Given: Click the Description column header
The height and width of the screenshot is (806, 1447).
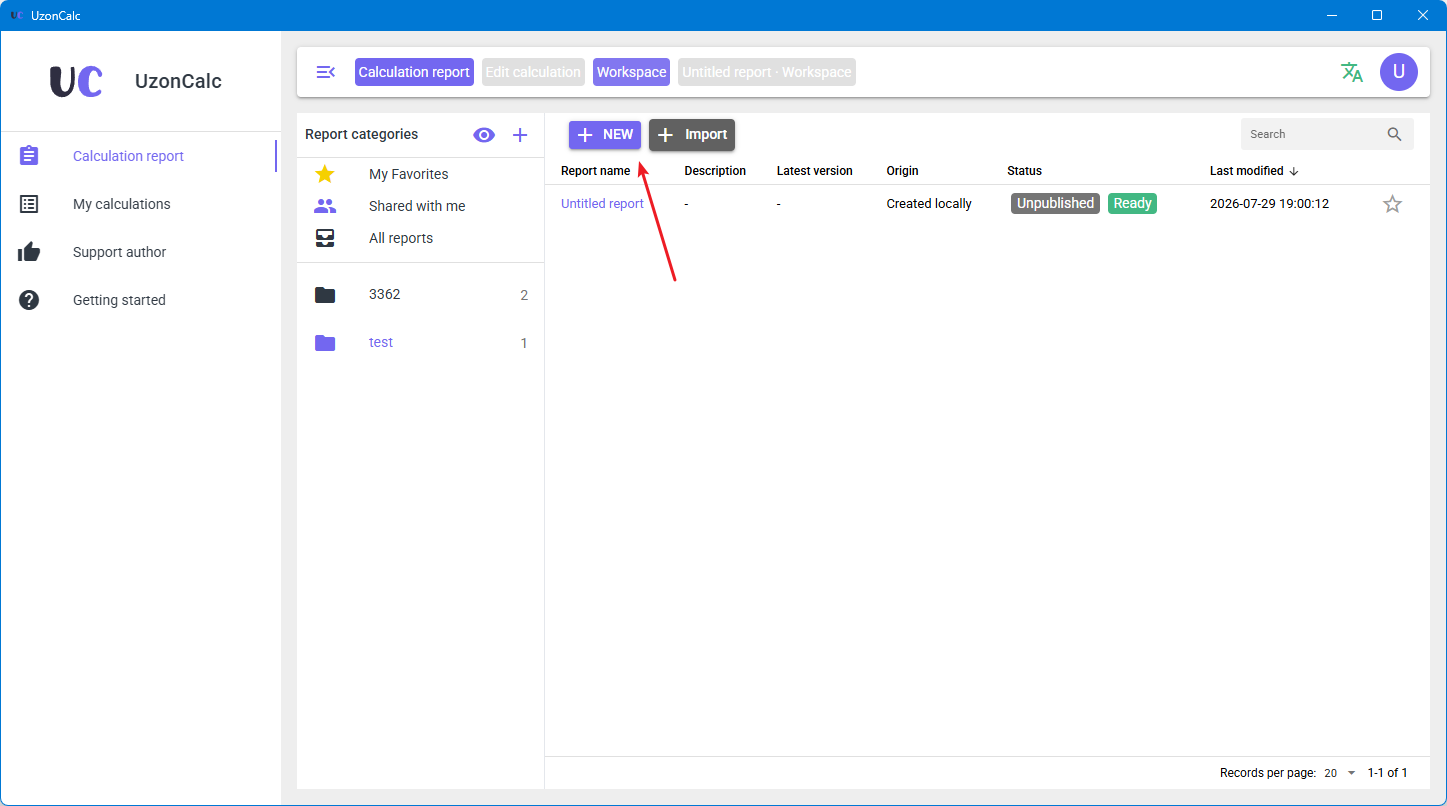Looking at the screenshot, I should (715, 171).
